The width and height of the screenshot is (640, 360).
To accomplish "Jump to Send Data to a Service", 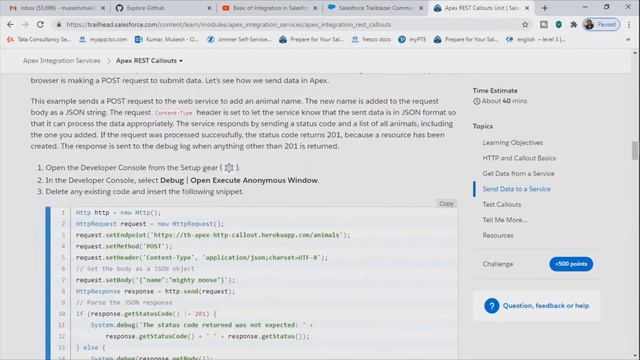I will (x=516, y=189).
